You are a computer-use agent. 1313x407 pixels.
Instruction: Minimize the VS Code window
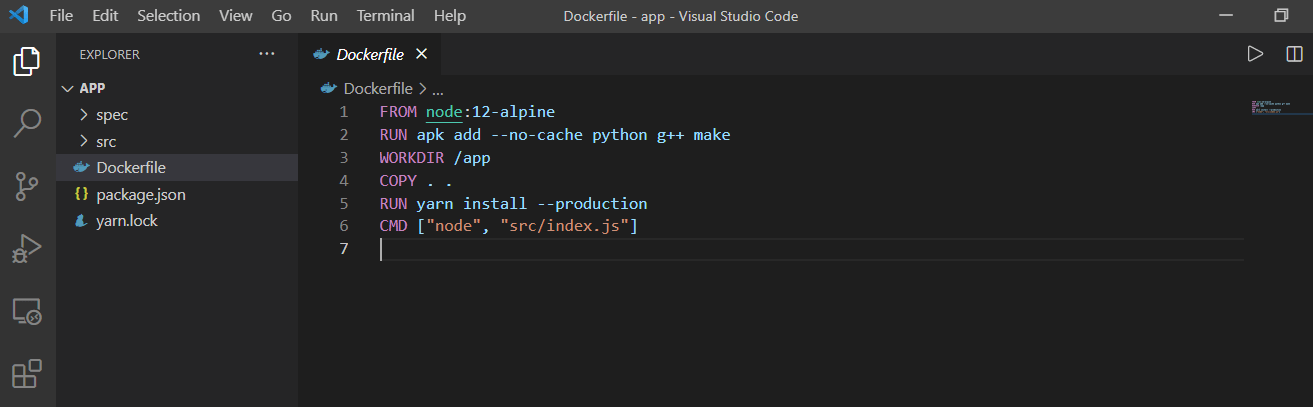(1227, 16)
